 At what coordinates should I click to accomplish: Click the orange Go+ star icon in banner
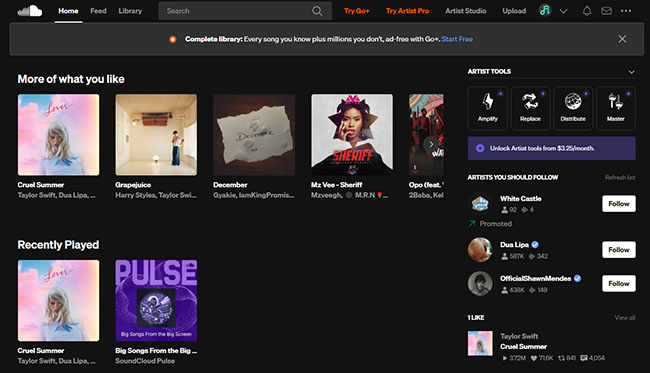(x=173, y=39)
